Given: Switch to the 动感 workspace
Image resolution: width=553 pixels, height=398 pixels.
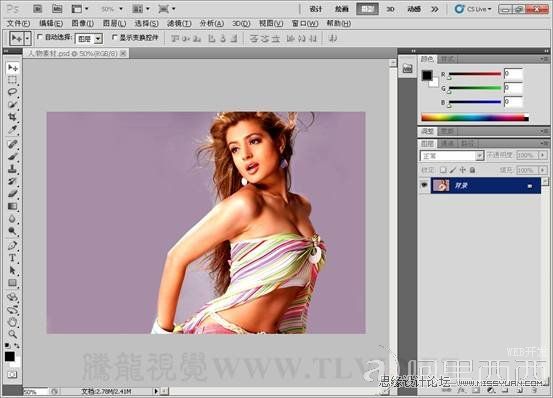Looking at the screenshot, I should (x=414, y=9).
